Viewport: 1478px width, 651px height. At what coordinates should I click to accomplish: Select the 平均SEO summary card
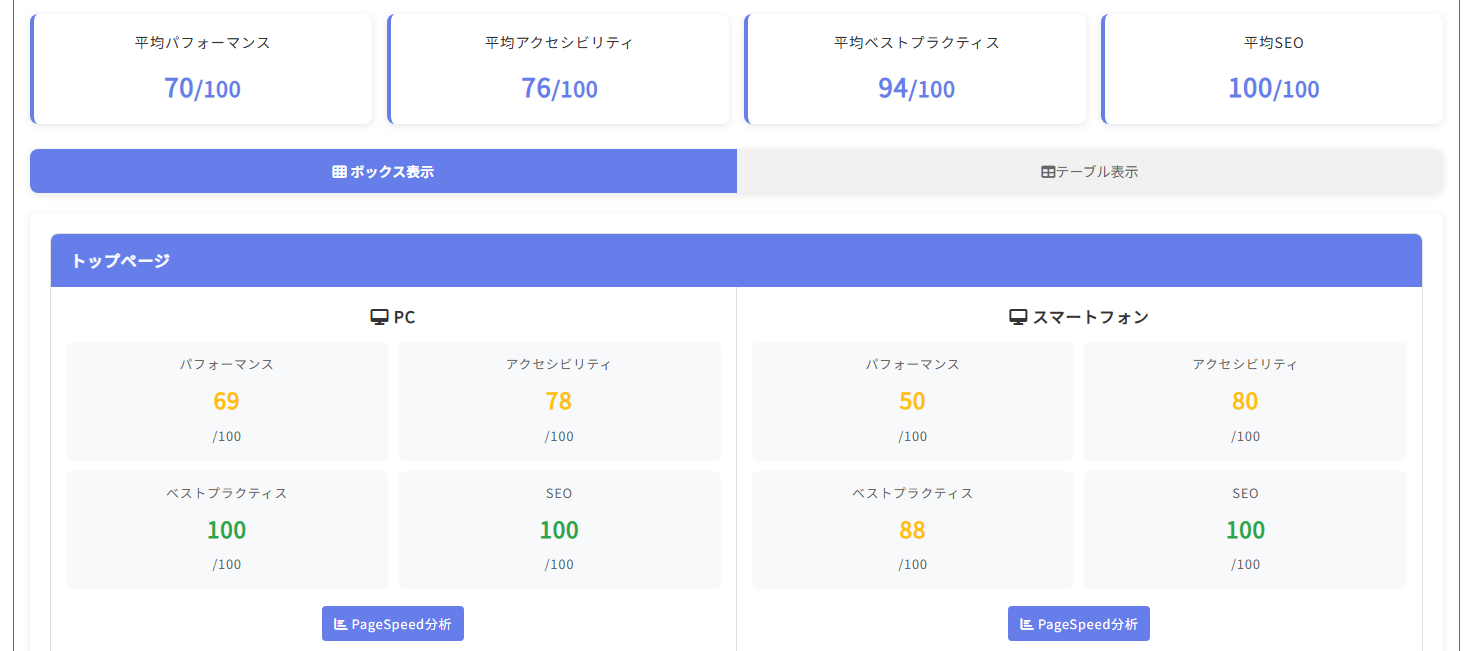pyautogui.click(x=1273, y=69)
